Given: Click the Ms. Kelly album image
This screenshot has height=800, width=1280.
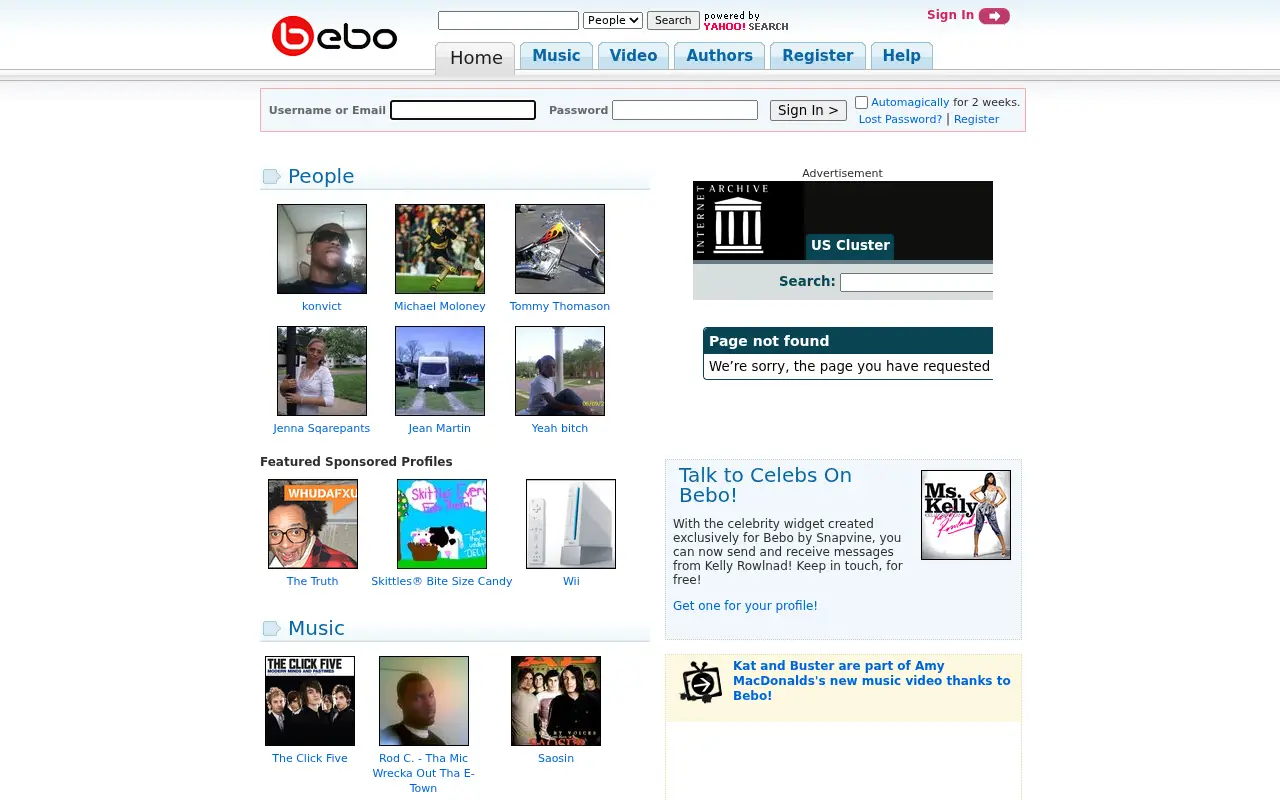Looking at the screenshot, I should pos(966,515).
